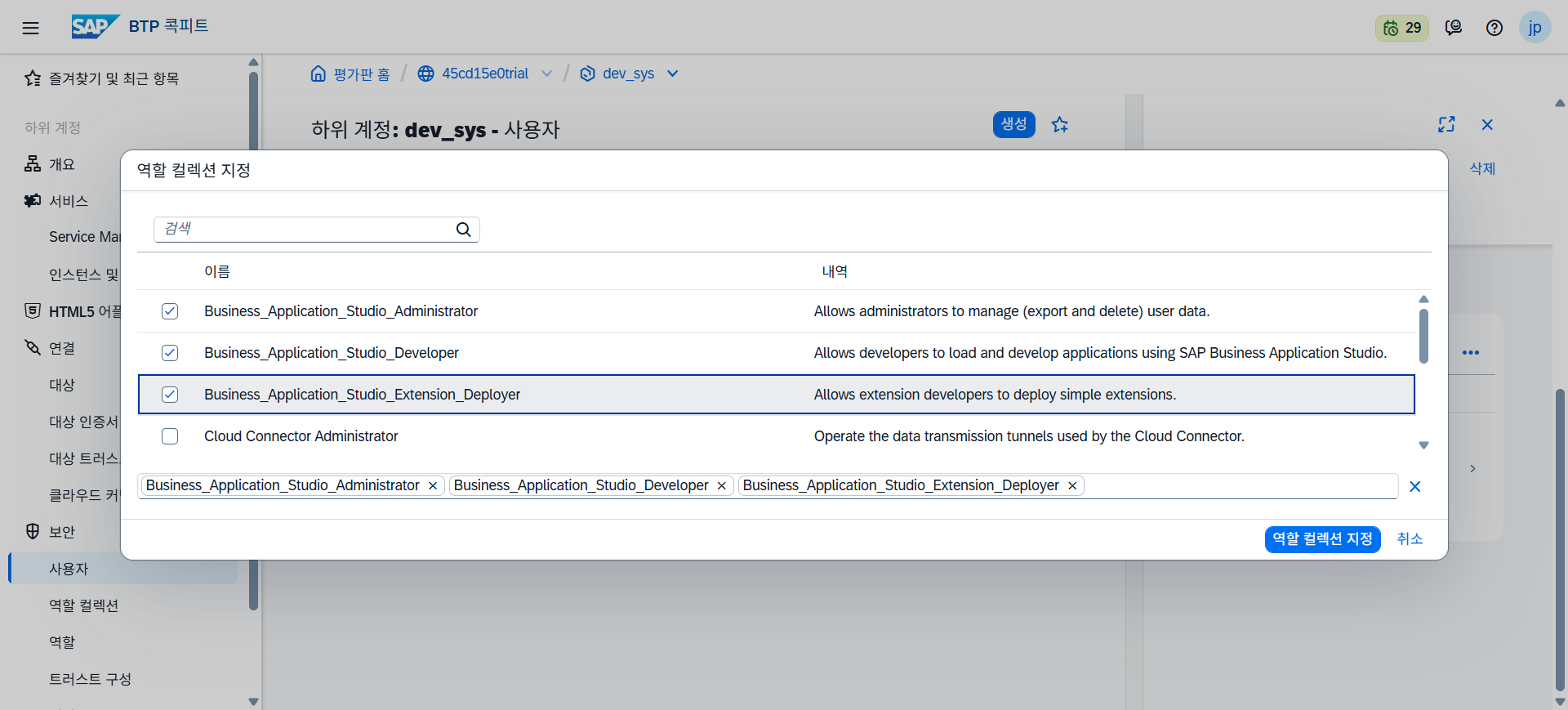This screenshot has width=1568, height=710.
Task: Confirm with the 역할 컬렉션 지정 button
Action: coord(1322,539)
